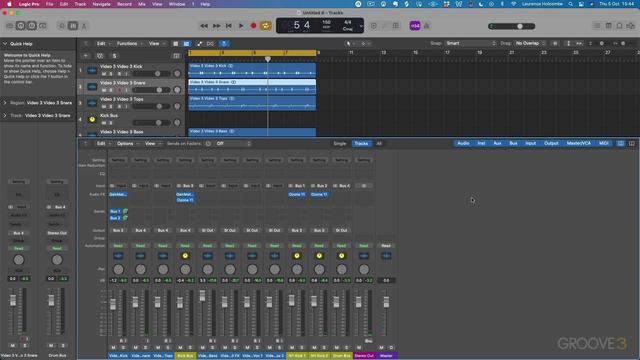Toggle the Bus channel strip filter button
This screenshot has width=640, height=360.
513,143
